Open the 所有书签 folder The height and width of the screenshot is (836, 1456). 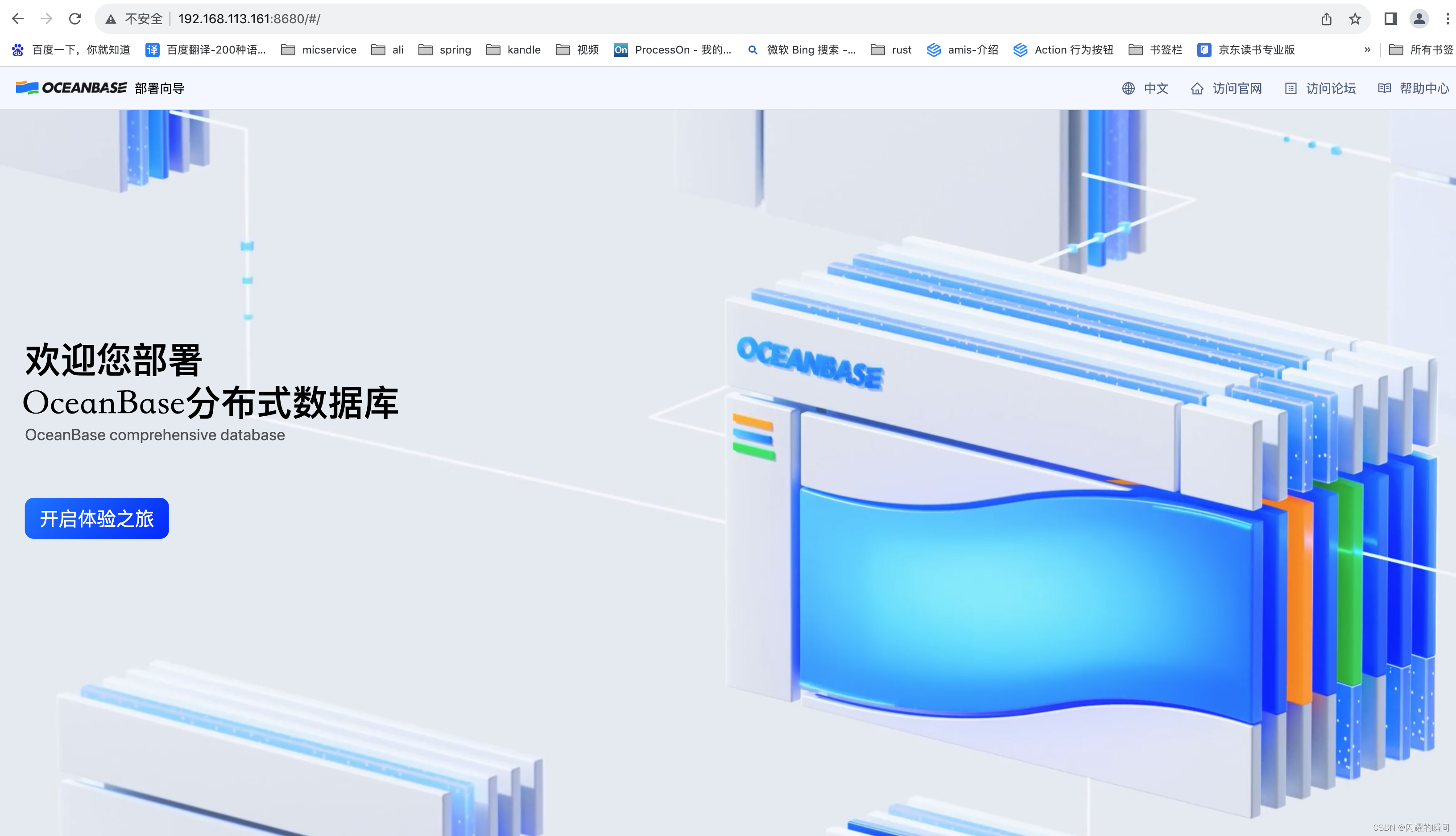(x=1422, y=50)
